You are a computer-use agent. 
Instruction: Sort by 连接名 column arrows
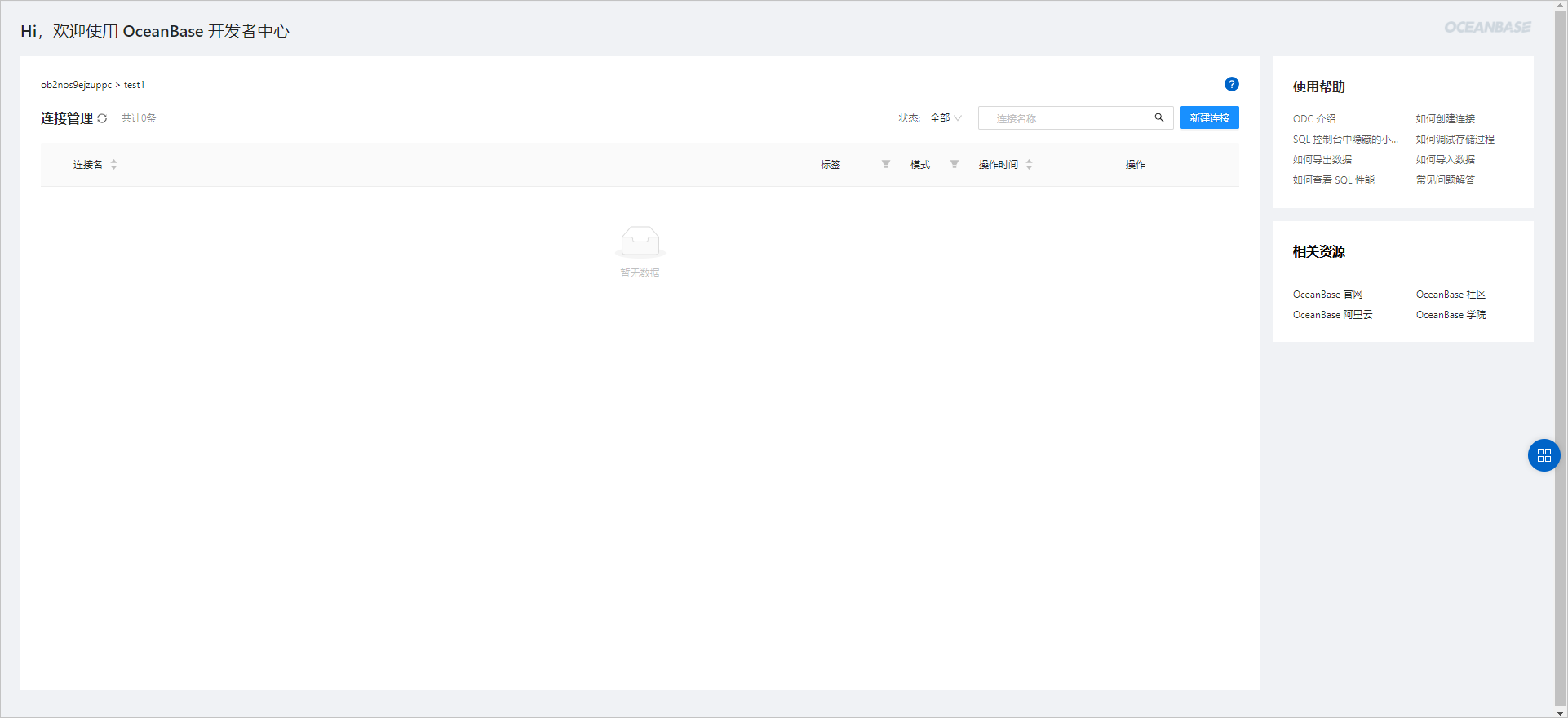click(x=113, y=165)
